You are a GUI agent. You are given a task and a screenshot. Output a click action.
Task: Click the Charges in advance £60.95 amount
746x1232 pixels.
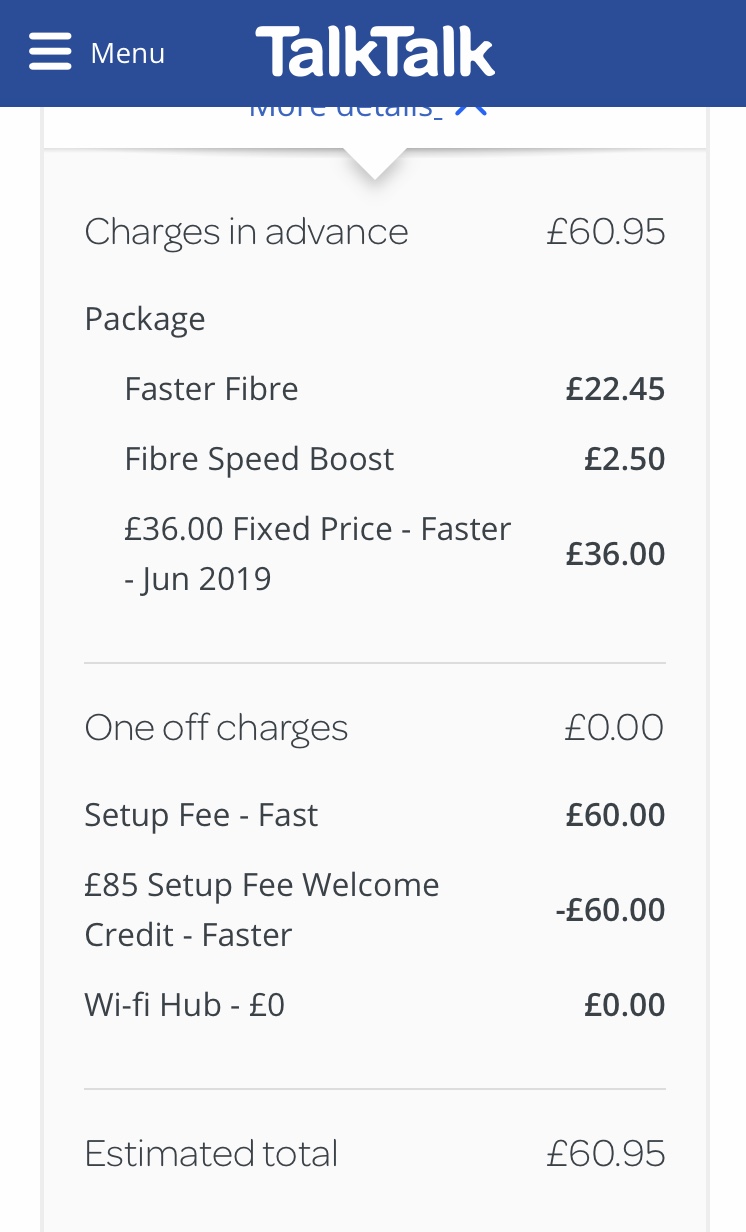pyautogui.click(x=605, y=232)
